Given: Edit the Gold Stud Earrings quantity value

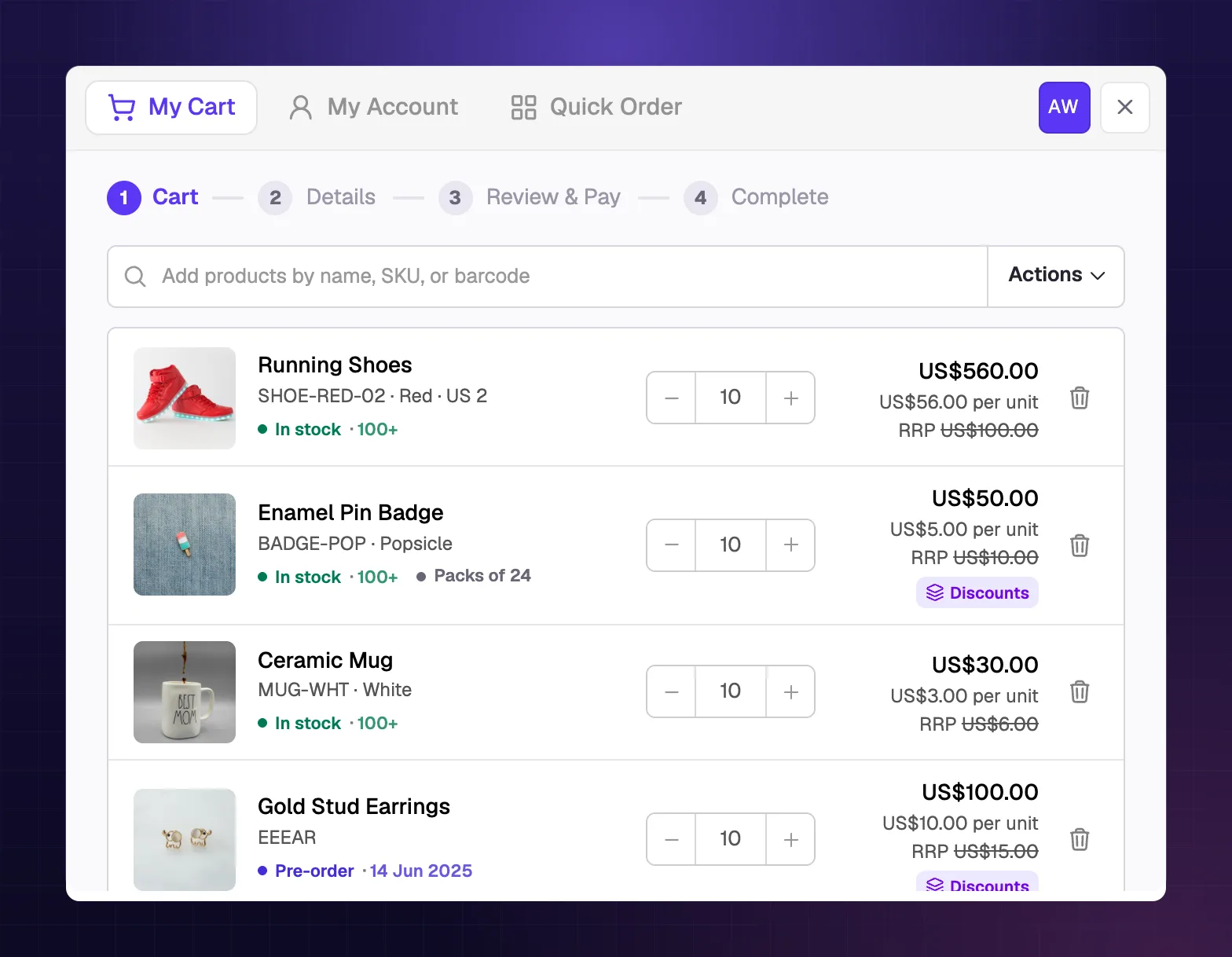Looking at the screenshot, I should [731, 839].
